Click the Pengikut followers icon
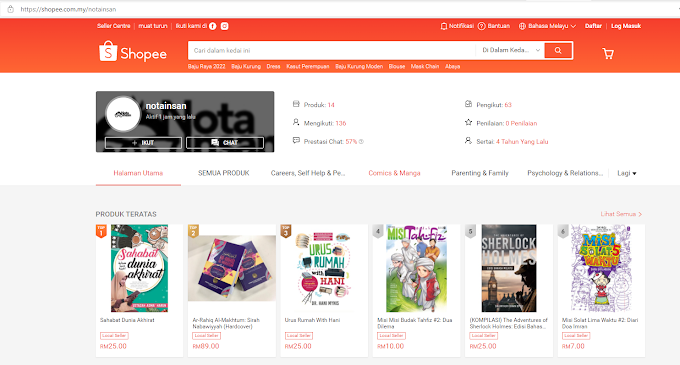This screenshot has height=365, width=680. click(x=468, y=104)
